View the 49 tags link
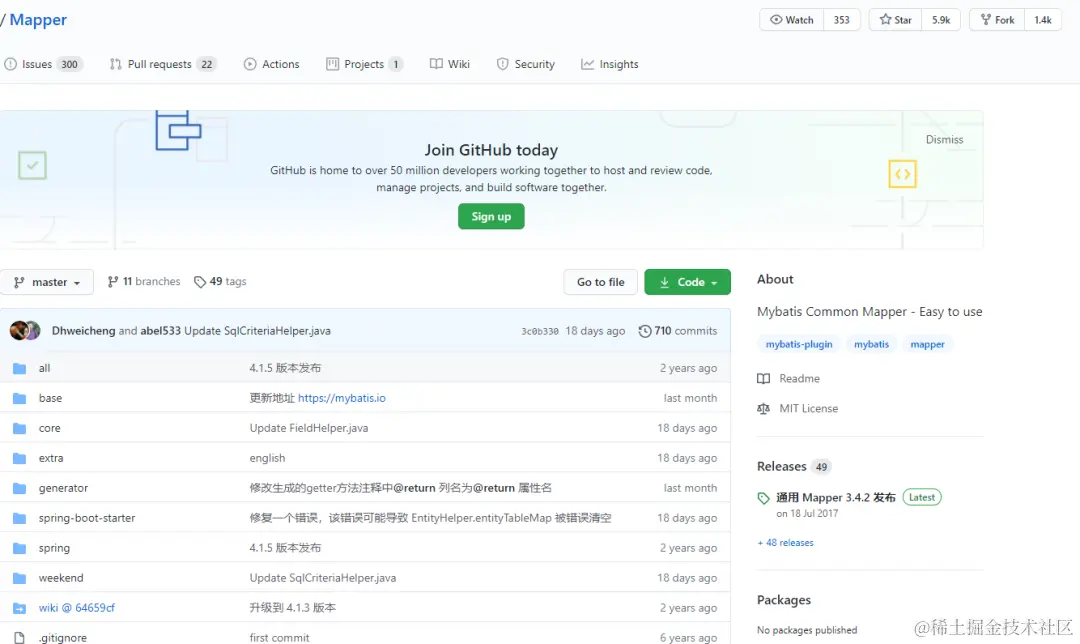1080x644 pixels. (x=220, y=282)
